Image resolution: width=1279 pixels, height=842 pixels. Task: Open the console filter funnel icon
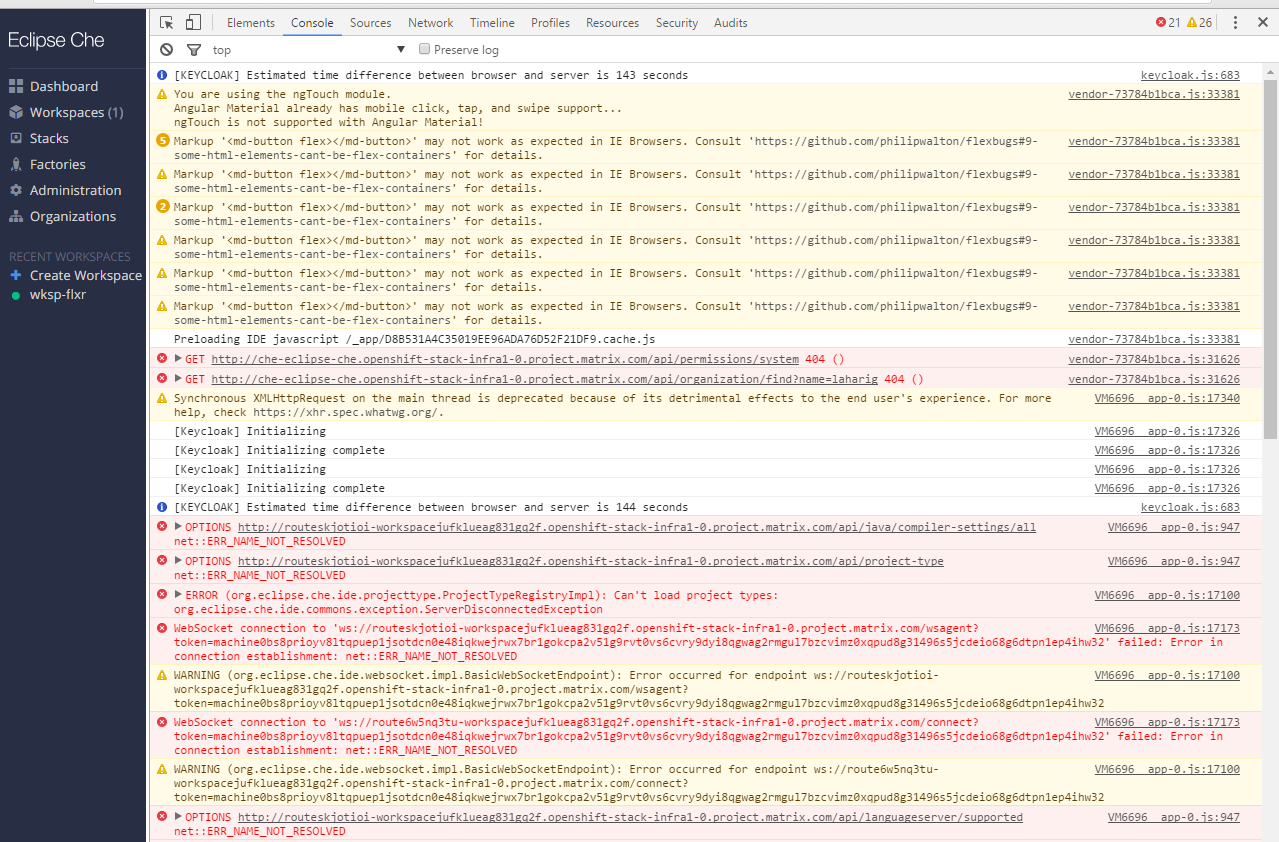click(x=194, y=50)
